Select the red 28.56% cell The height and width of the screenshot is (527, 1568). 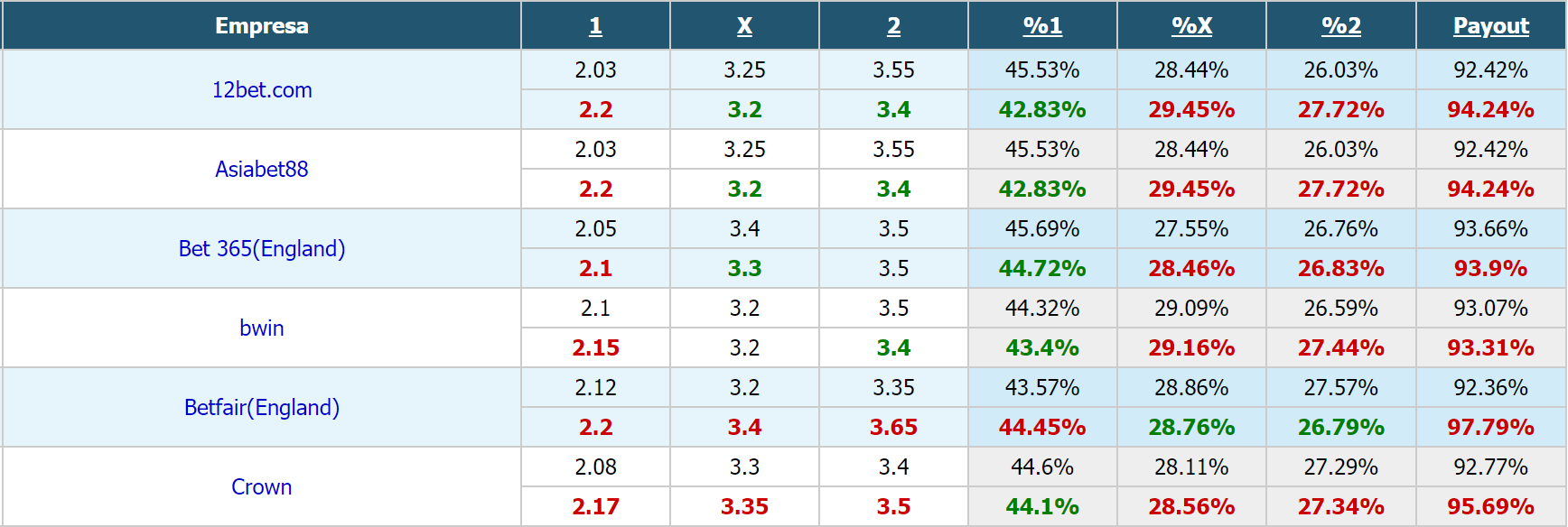[1191, 507]
